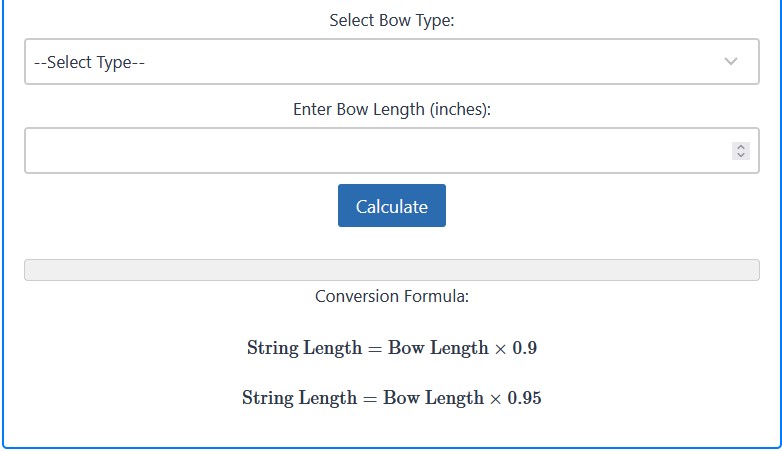Select the "Conversion Formula:" heading text
Screen dimensions: 782x451
pyautogui.click(x=391, y=296)
